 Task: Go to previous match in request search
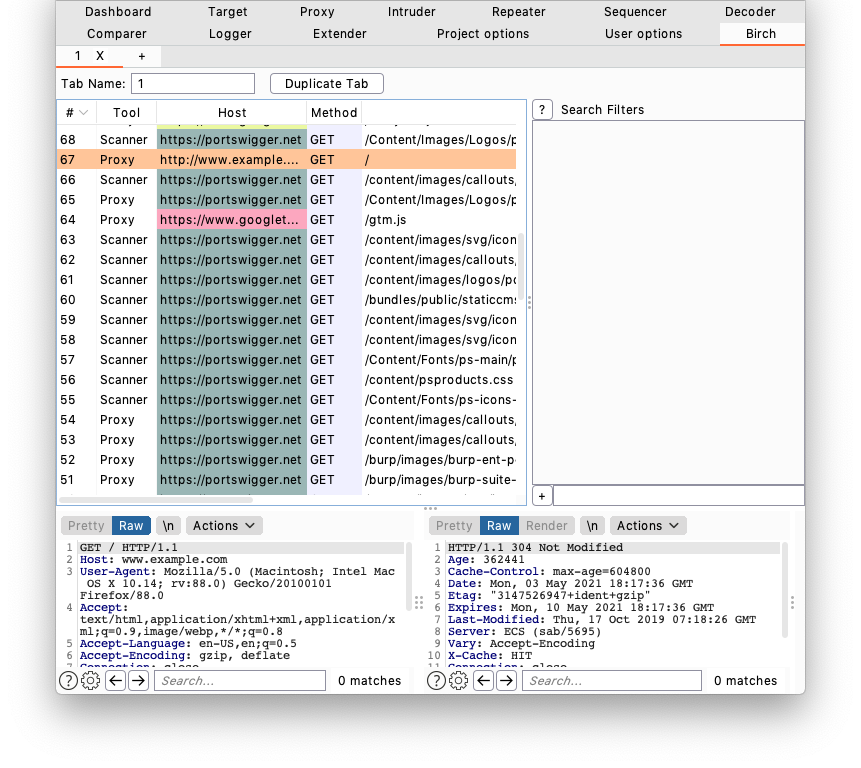(115, 681)
